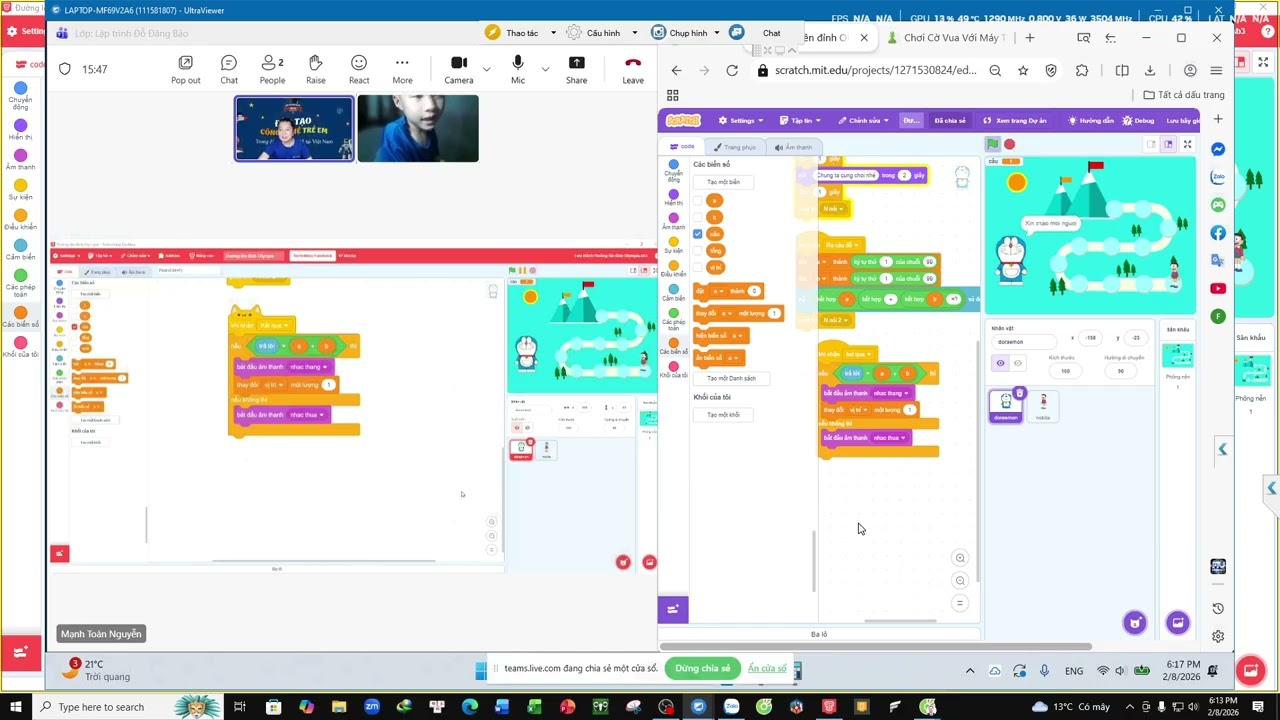Bookmark this page with the star icon
This screenshot has width=1280, height=720.
point(1023,70)
